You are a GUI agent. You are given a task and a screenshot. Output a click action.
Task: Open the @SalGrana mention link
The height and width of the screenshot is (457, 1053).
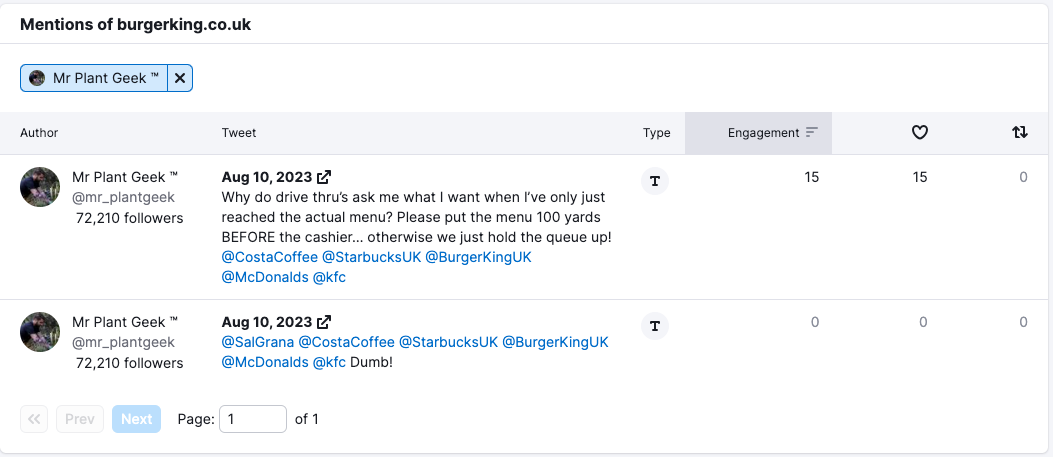pos(256,342)
